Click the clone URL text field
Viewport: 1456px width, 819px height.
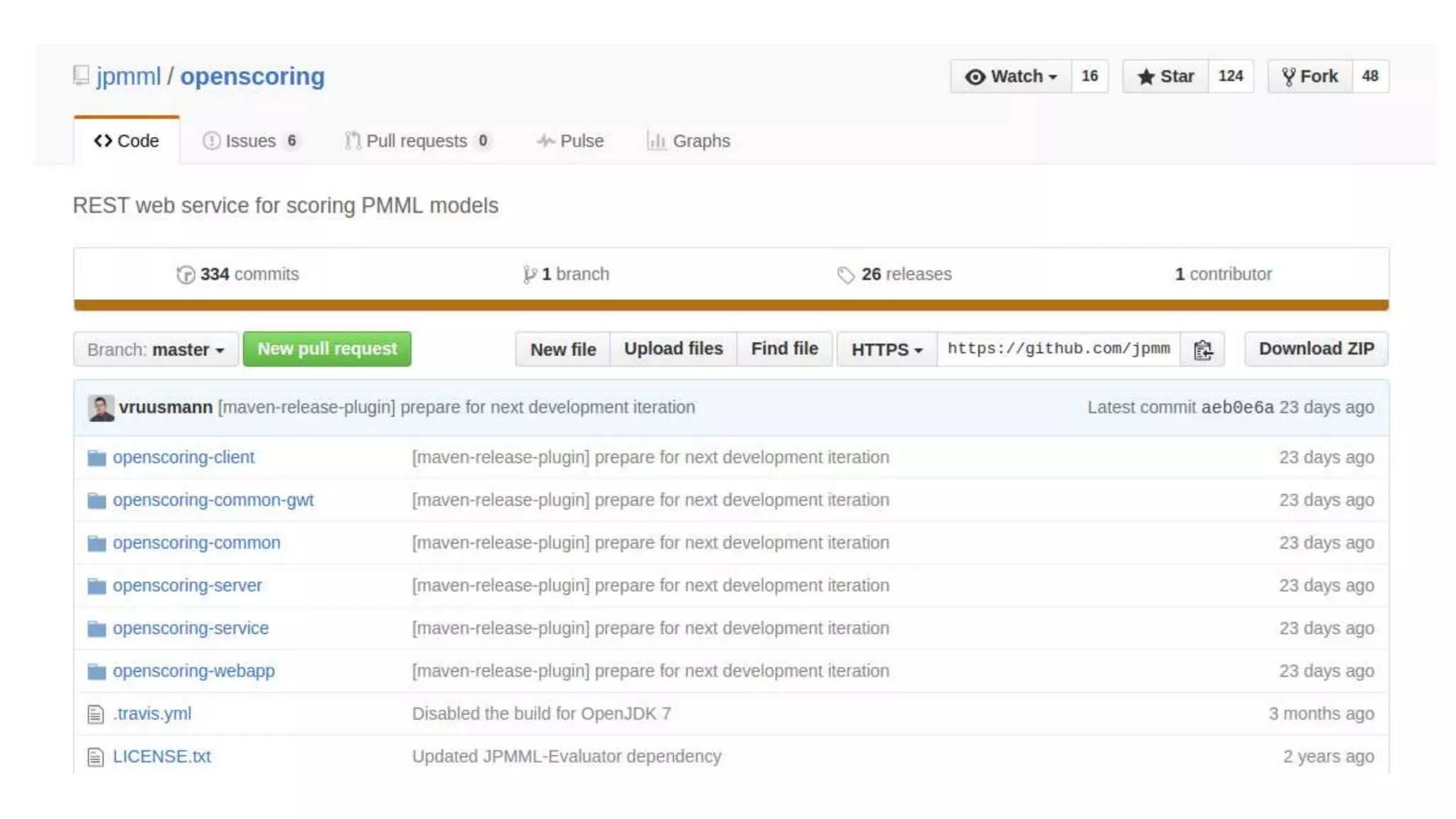(1058, 349)
